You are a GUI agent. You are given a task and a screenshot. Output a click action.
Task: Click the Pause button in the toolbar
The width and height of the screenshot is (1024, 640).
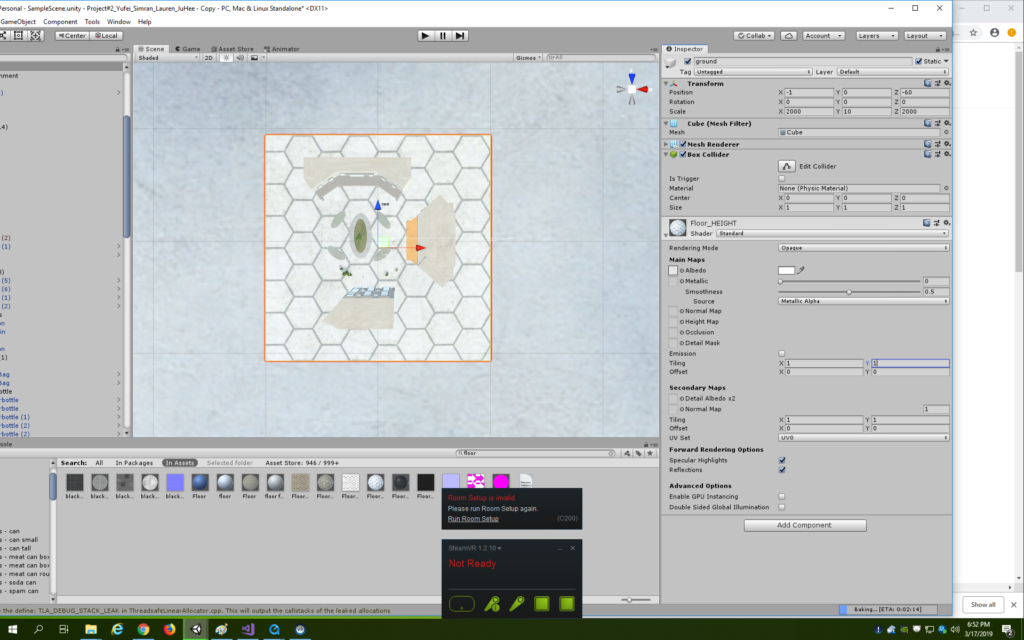tap(443, 36)
